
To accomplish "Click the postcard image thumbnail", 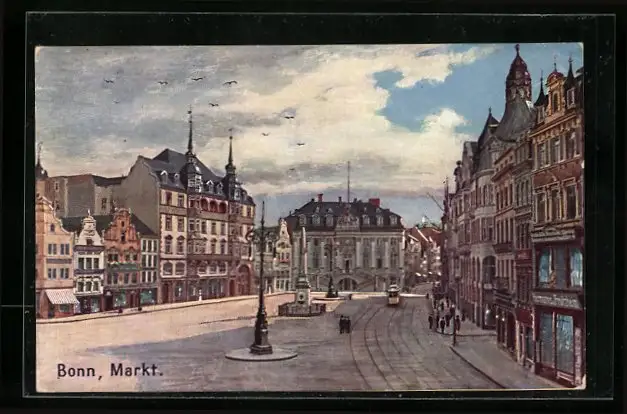I will [310, 217].
